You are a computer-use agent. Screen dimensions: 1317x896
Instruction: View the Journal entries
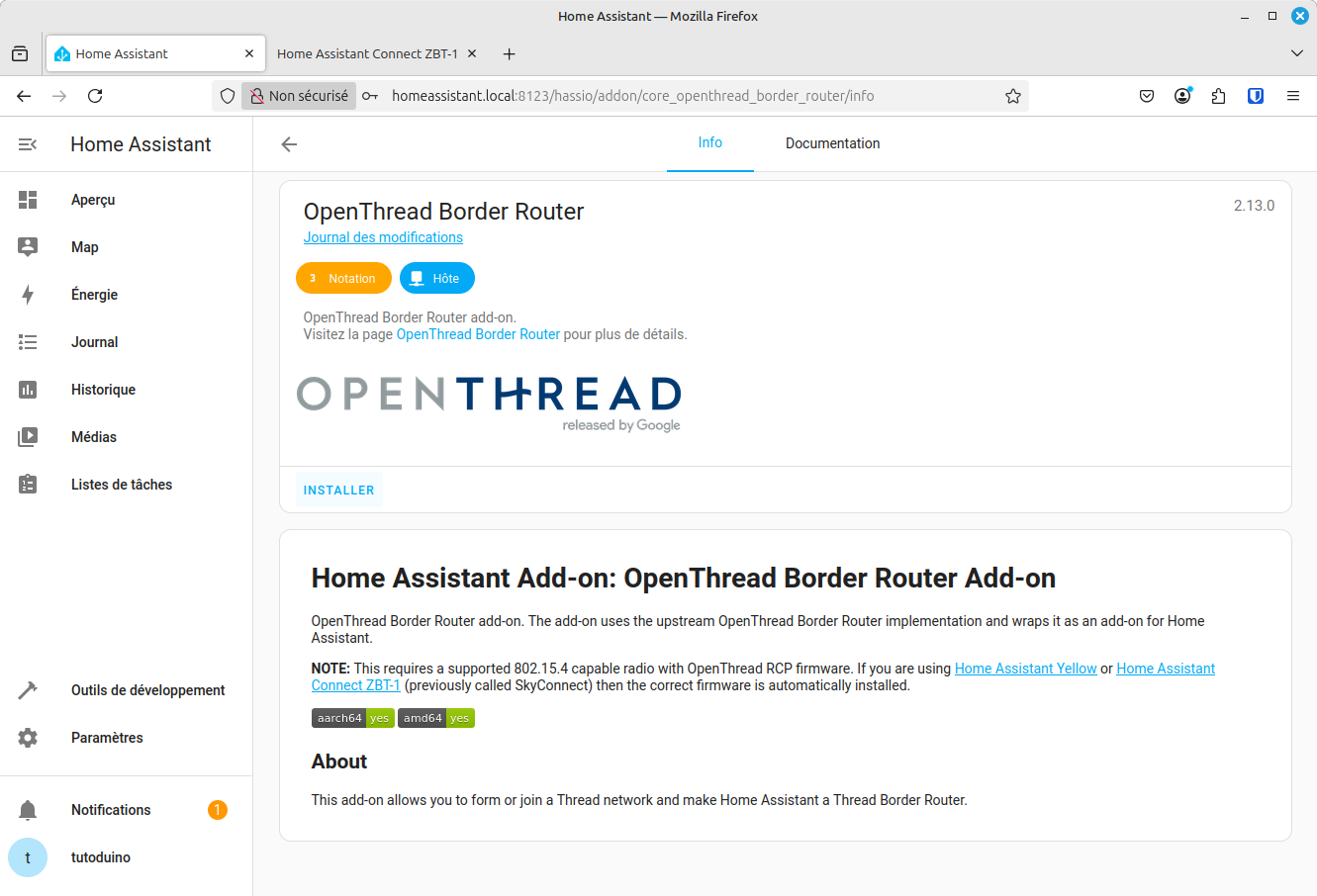pos(94,341)
